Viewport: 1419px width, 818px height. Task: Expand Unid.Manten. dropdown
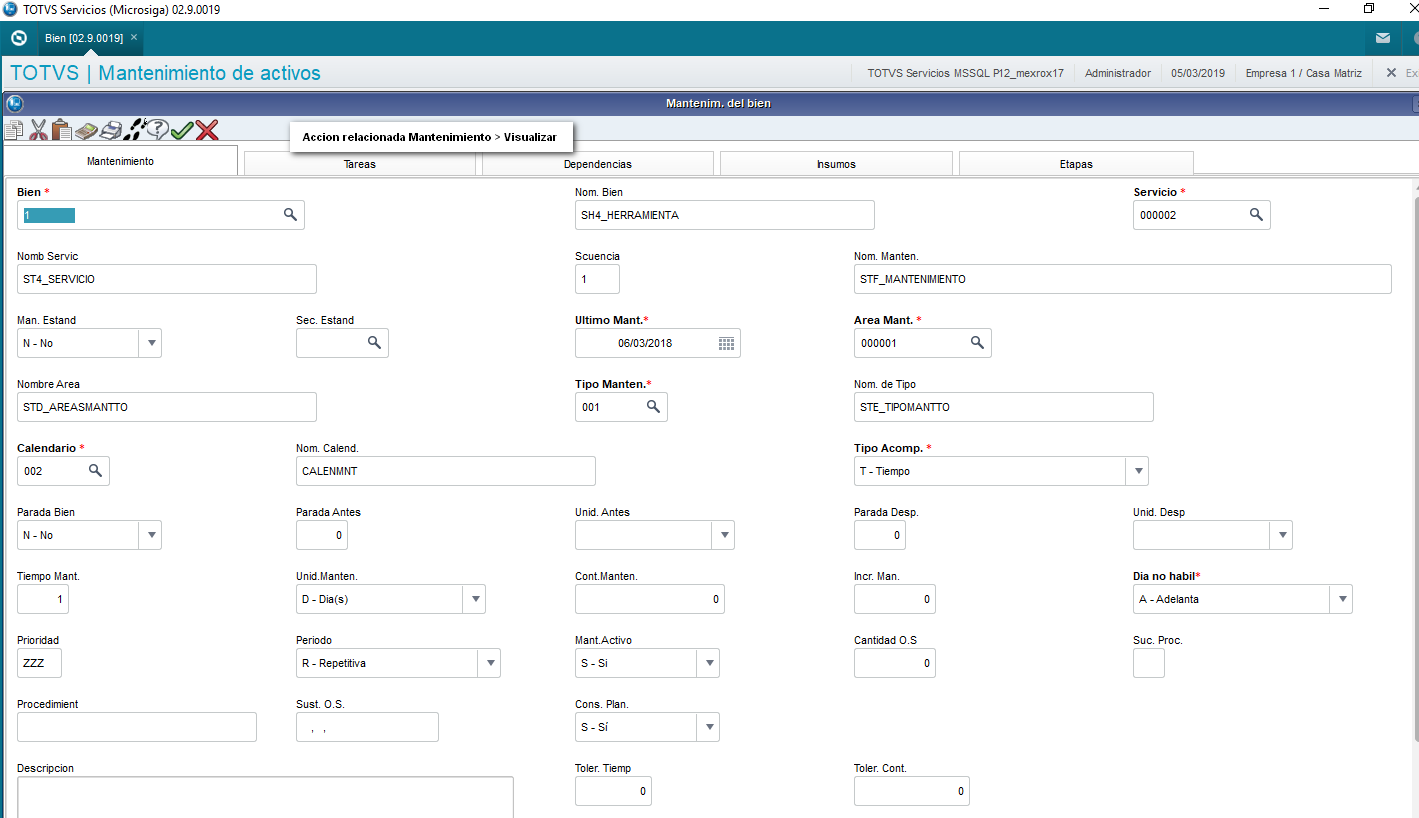474,599
